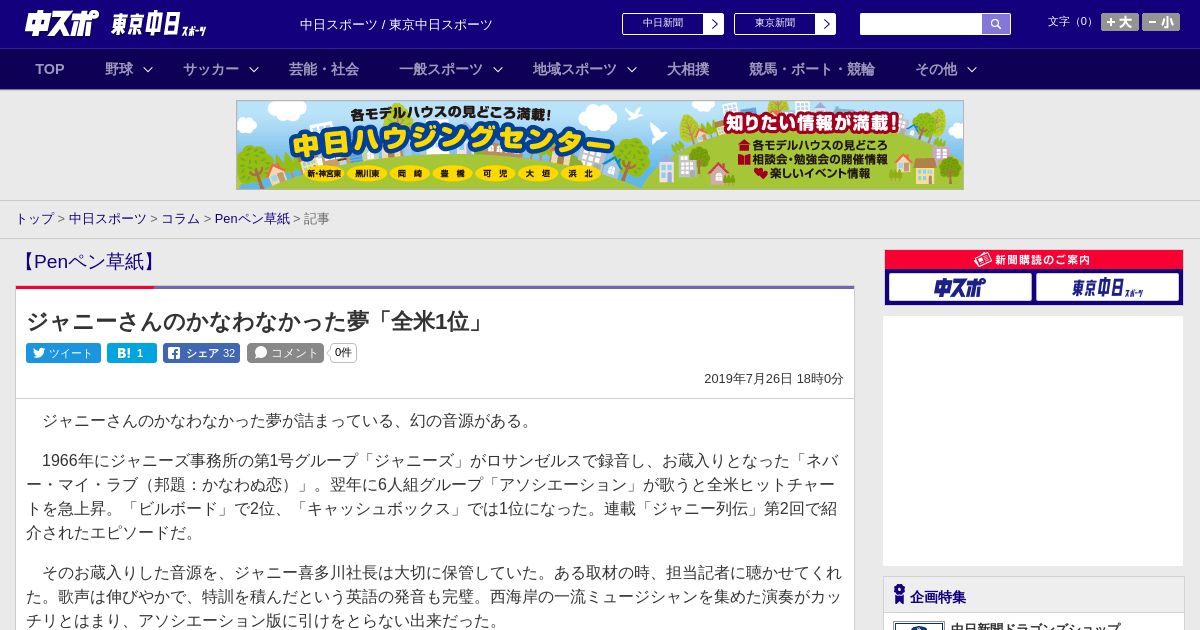The image size is (1200, 630).
Task: Open the 東京新聞 link button
Action: tap(775, 23)
